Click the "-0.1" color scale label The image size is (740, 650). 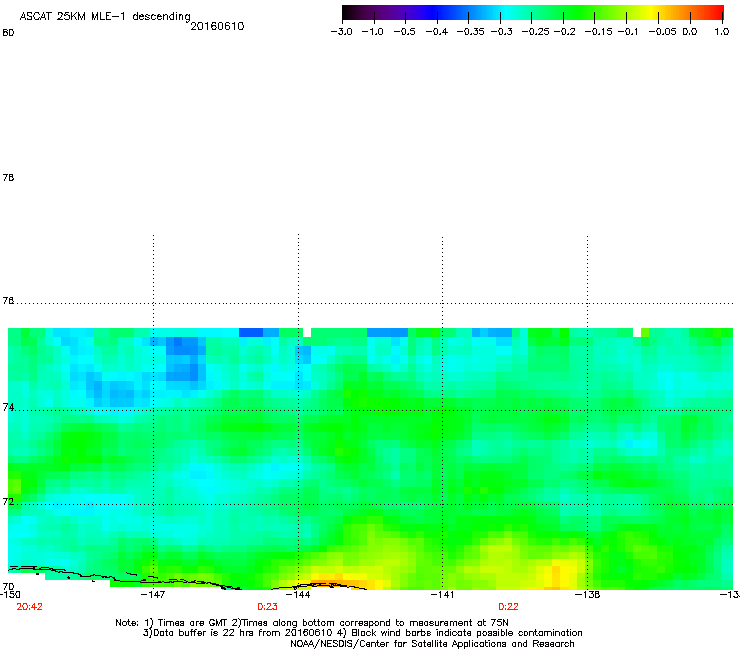628,32
